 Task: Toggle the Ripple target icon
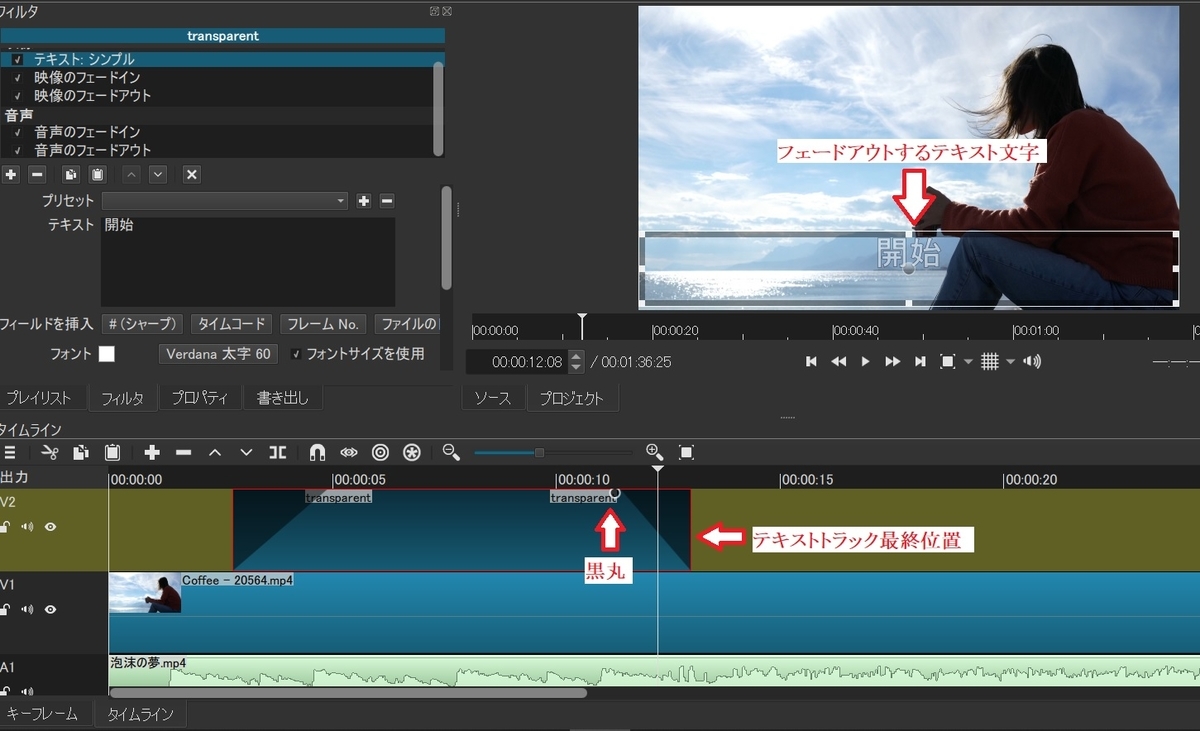[380, 453]
